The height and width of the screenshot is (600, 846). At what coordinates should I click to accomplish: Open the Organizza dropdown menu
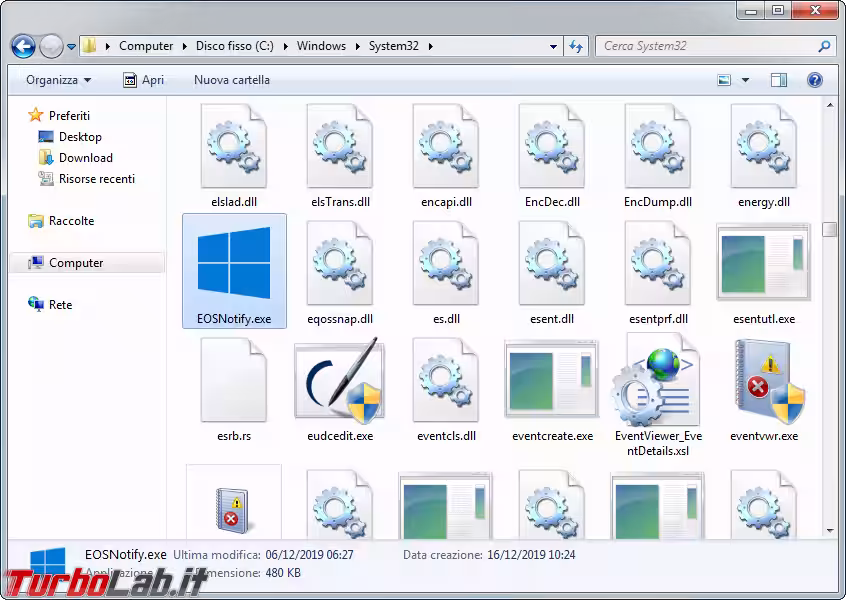[x=58, y=80]
